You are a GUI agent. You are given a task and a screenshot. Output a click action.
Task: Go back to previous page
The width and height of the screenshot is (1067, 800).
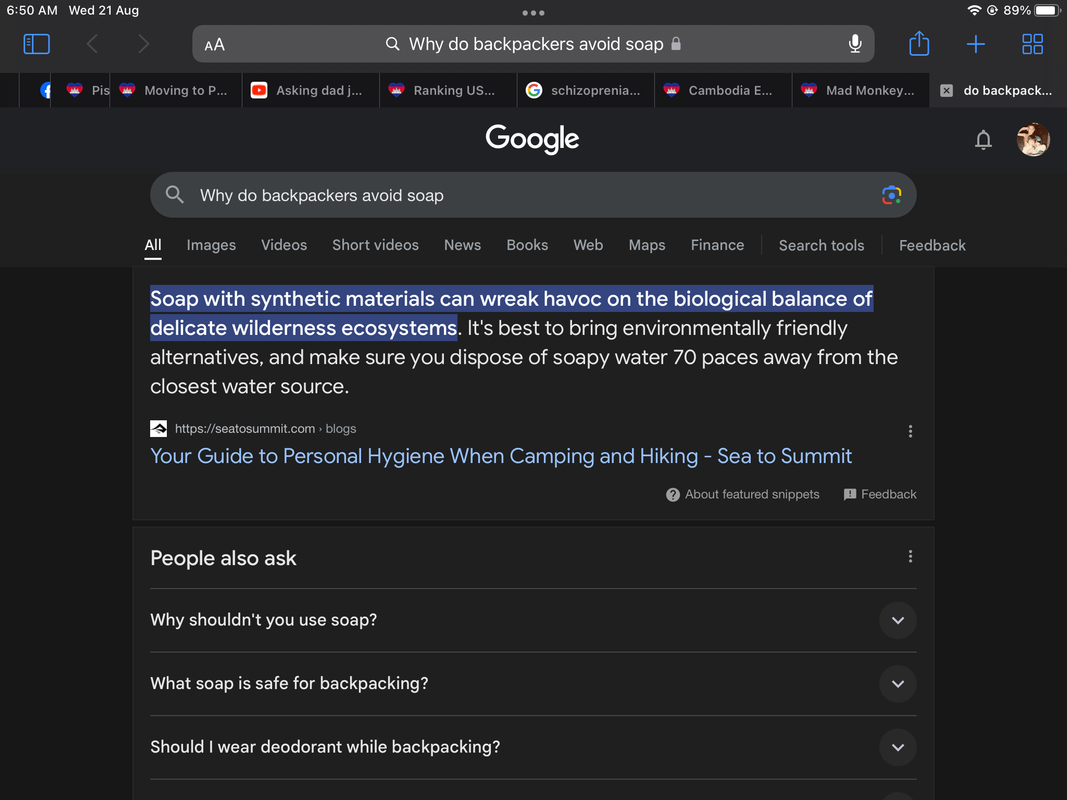click(x=93, y=44)
